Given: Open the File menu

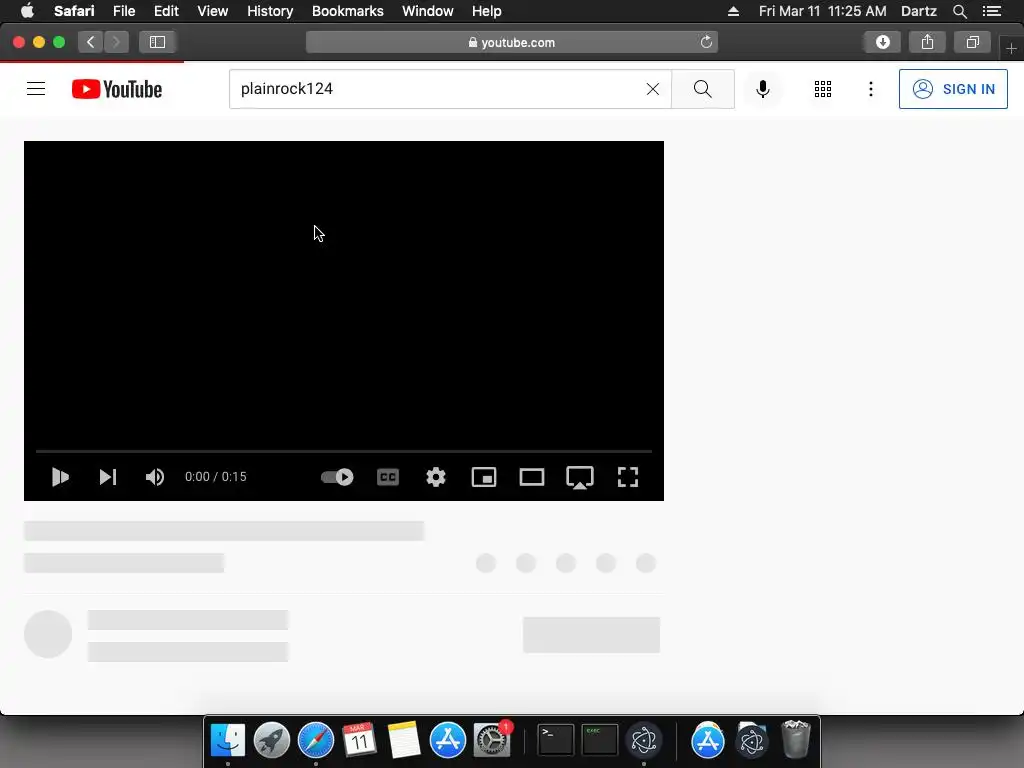Looking at the screenshot, I should coord(123,11).
